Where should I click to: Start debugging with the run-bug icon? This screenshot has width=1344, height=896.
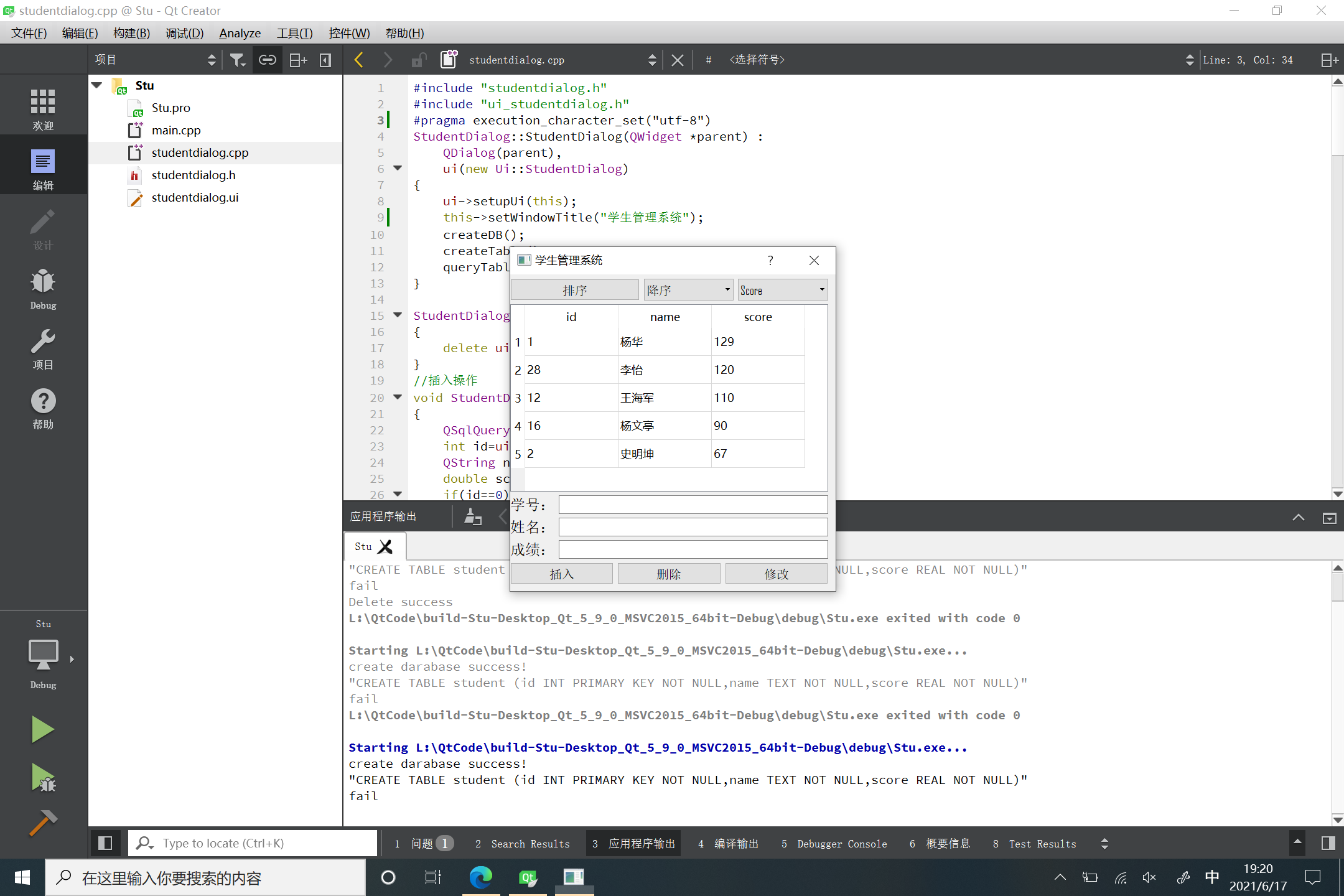(42, 778)
